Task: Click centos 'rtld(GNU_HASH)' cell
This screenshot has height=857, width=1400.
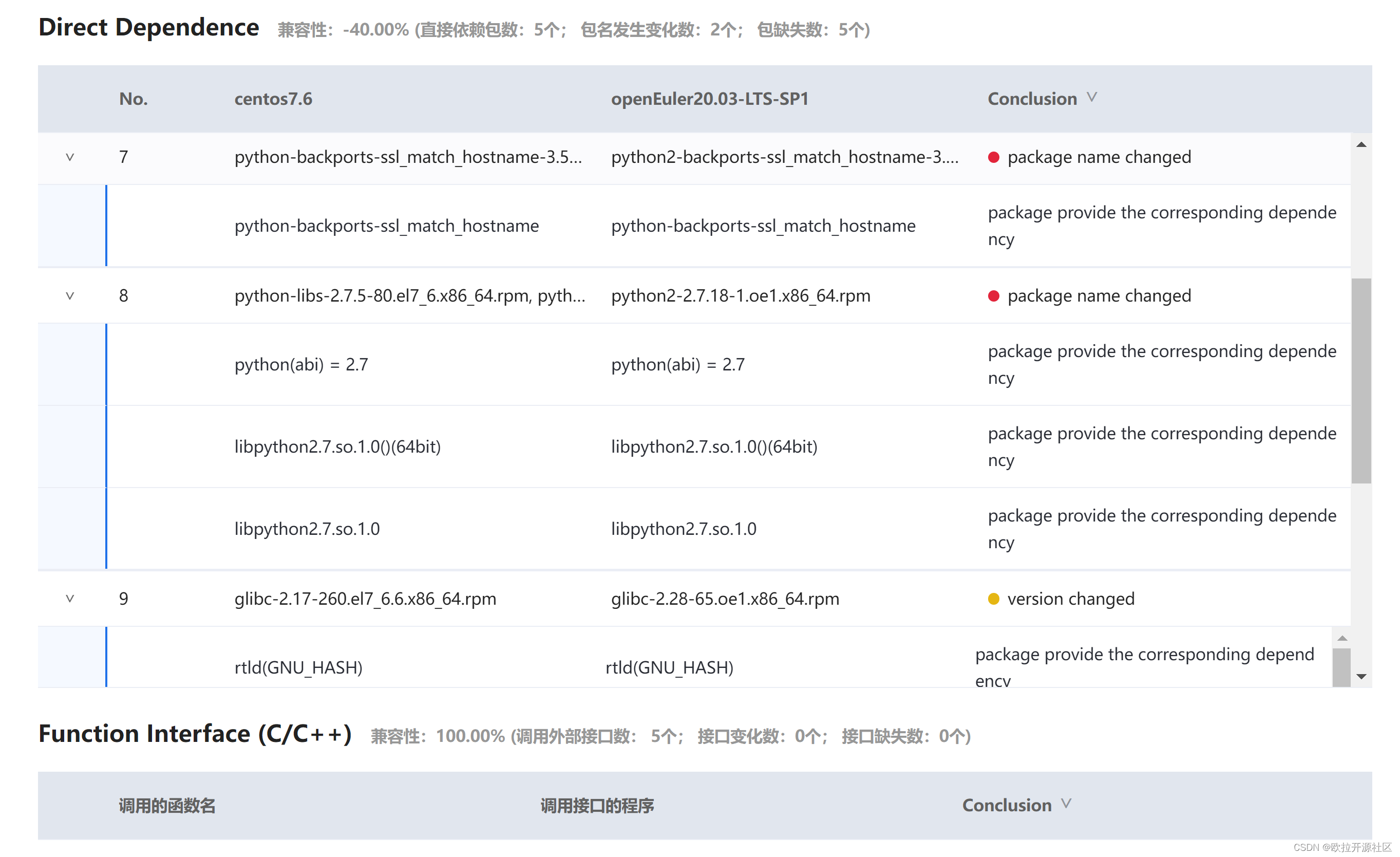Action: tap(298, 668)
